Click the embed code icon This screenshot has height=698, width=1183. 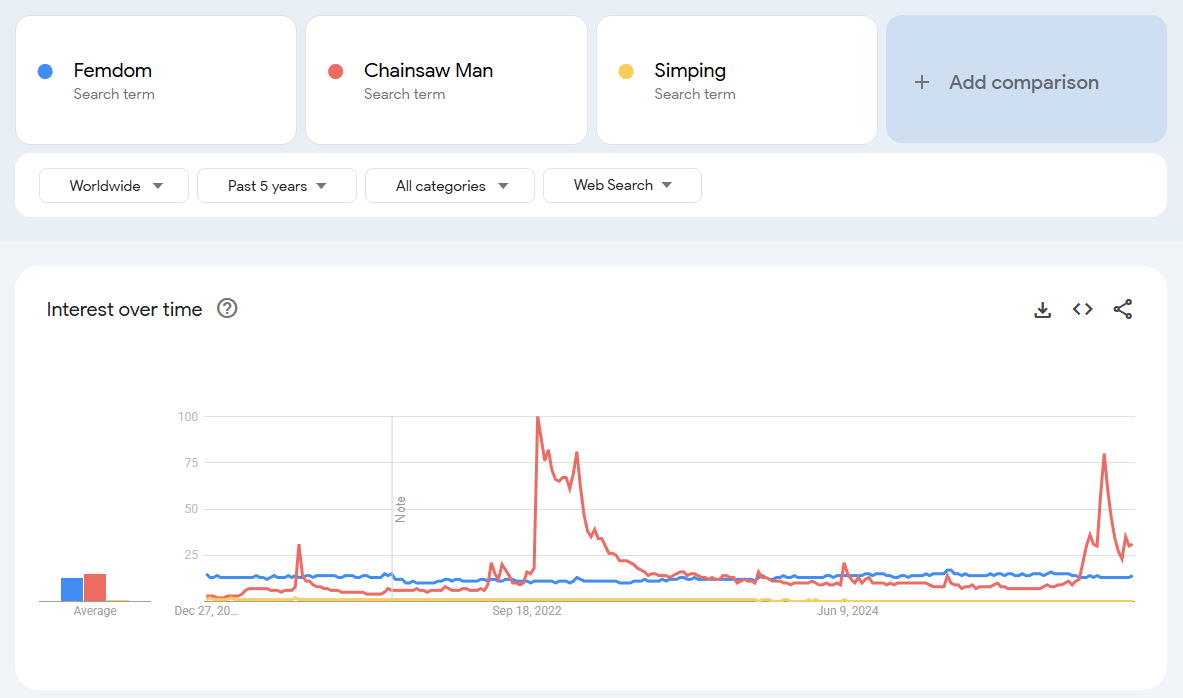click(1082, 310)
